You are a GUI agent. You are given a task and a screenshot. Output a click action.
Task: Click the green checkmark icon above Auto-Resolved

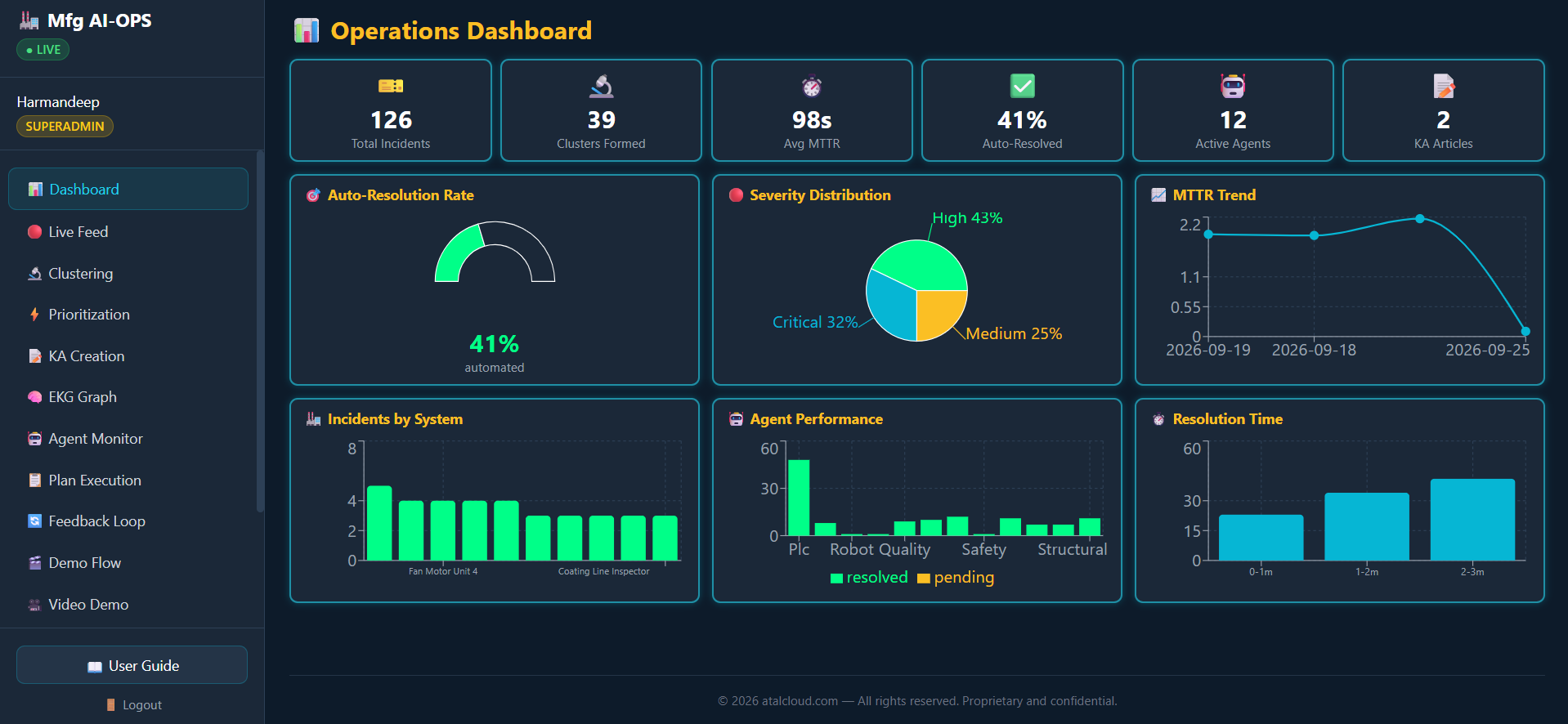1022,86
